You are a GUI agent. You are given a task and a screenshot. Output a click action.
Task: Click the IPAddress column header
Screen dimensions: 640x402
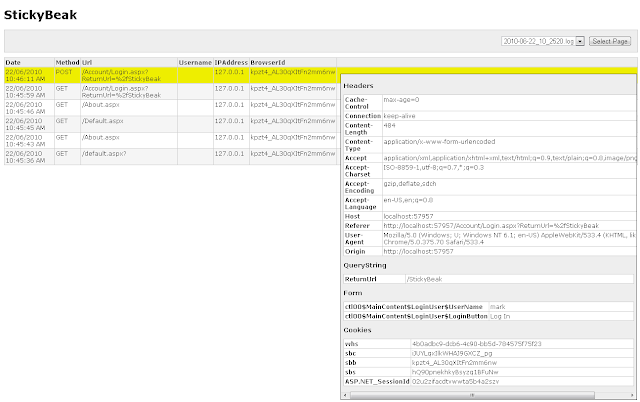231,62
